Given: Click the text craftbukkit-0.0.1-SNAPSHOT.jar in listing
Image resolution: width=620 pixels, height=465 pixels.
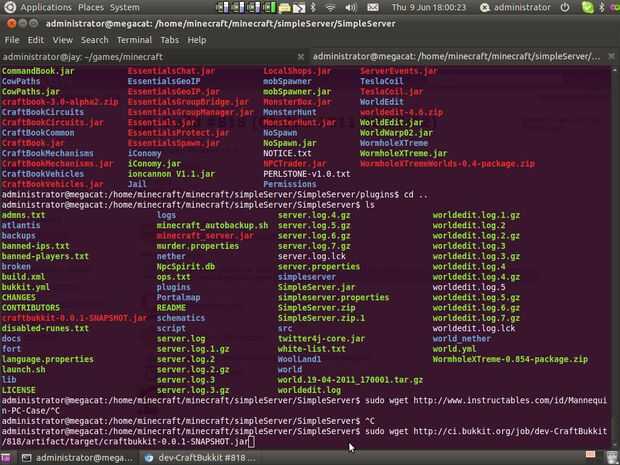Looking at the screenshot, I should click(74, 318).
